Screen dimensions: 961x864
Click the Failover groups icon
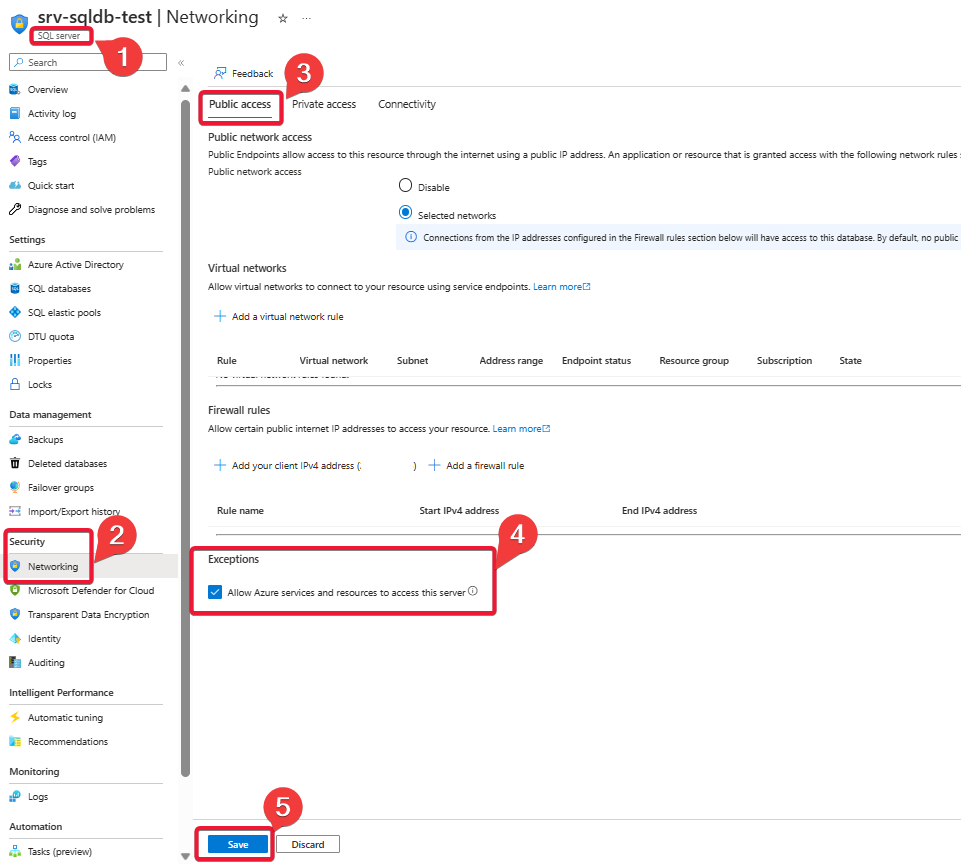coord(15,487)
